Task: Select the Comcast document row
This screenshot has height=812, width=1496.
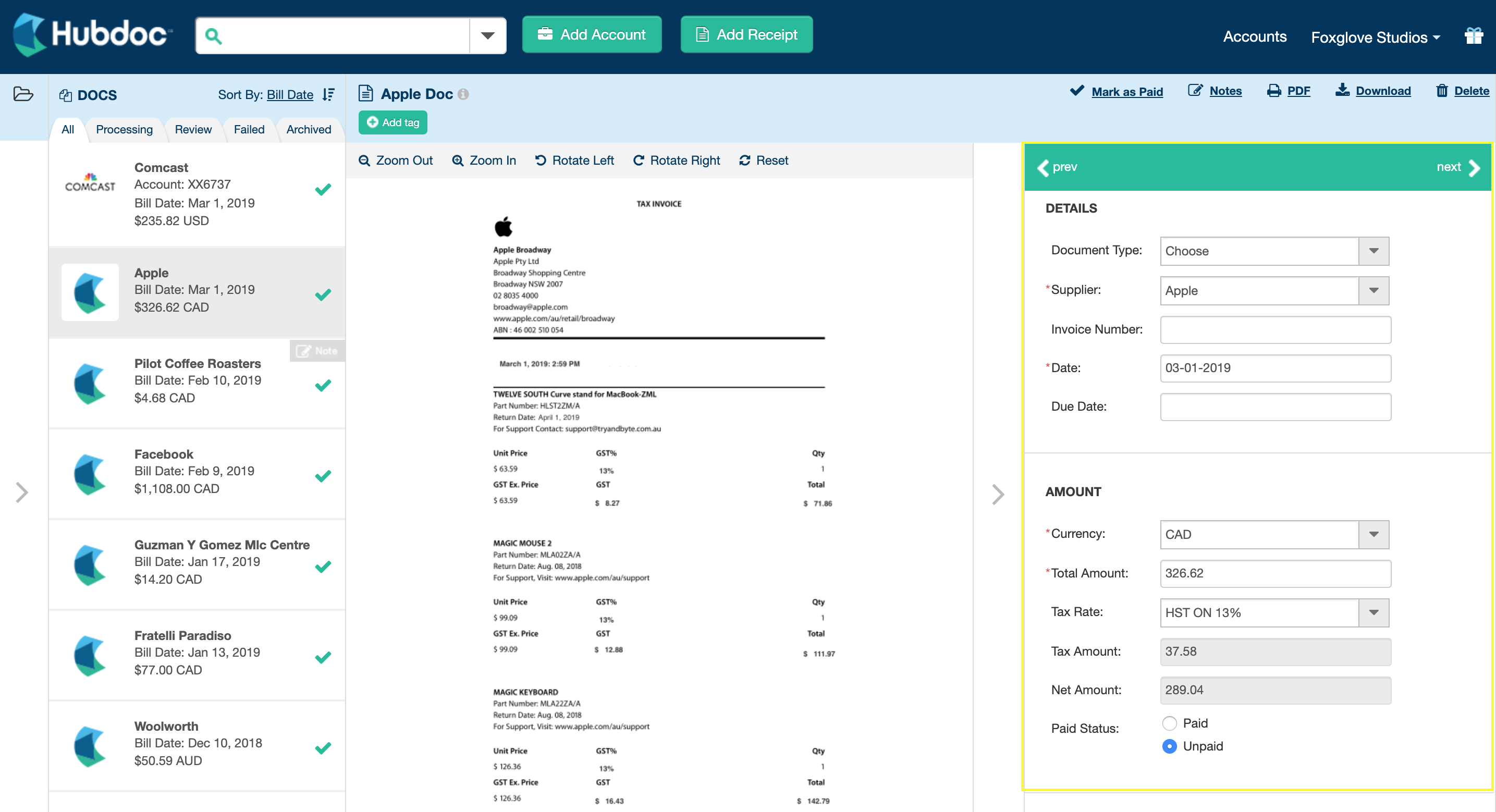Action: (197, 194)
